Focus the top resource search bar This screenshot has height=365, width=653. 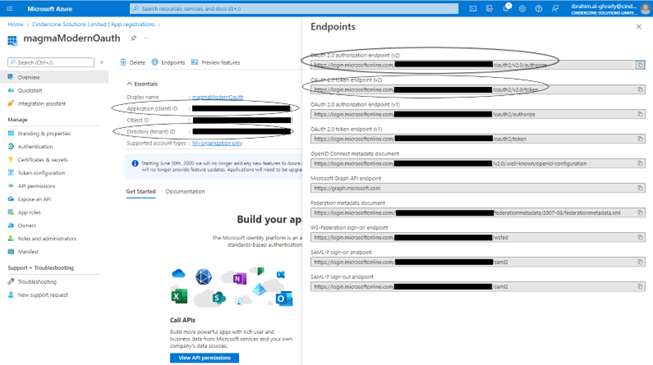(x=294, y=8)
